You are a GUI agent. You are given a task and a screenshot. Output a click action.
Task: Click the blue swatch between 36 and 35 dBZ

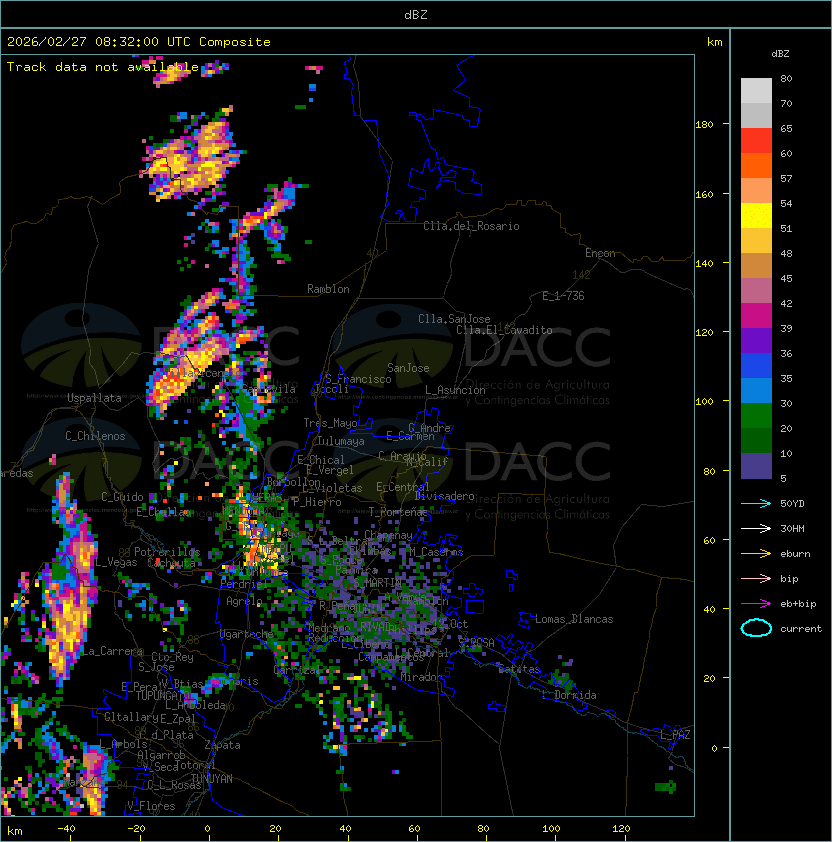[x=756, y=366]
